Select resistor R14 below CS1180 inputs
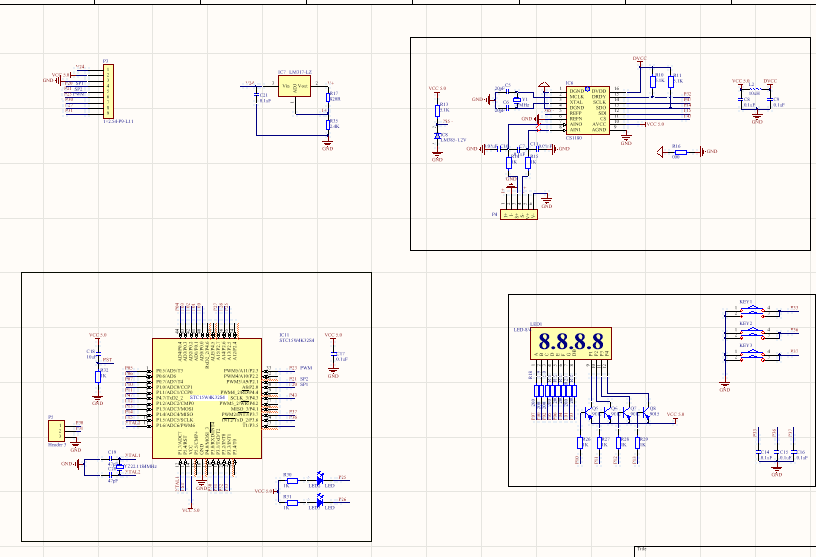Image resolution: width=816 pixels, height=557 pixels. pyautogui.click(x=509, y=163)
